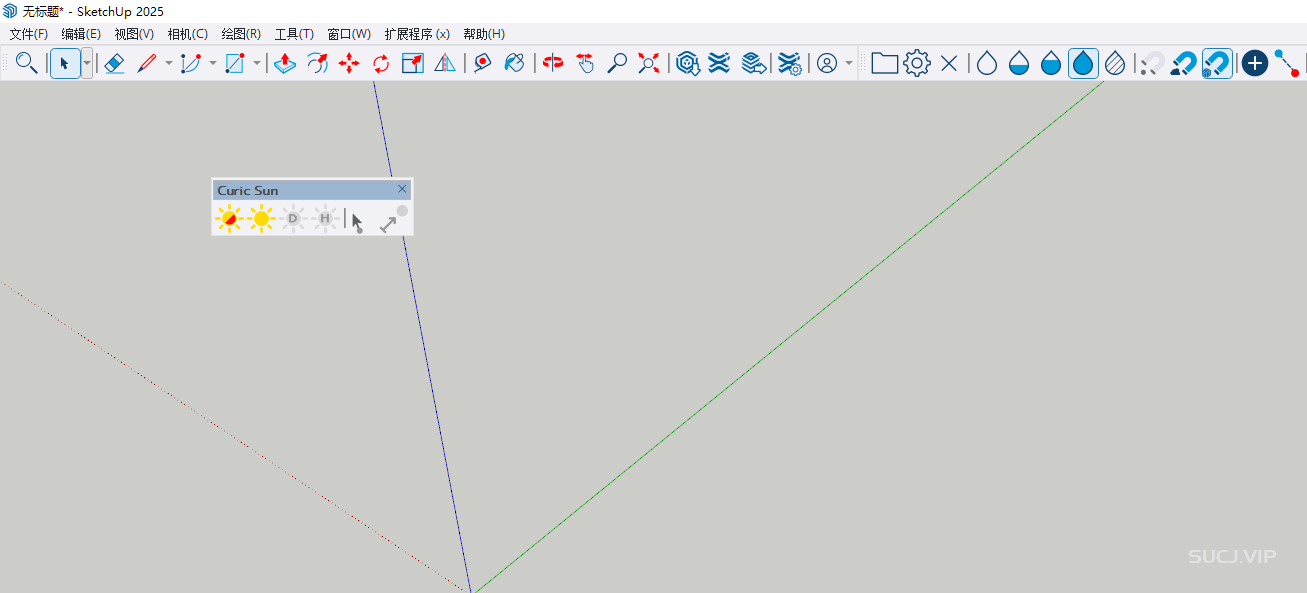Open the 绘图(R) menu
The height and width of the screenshot is (593, 1307).
(241, 34)
